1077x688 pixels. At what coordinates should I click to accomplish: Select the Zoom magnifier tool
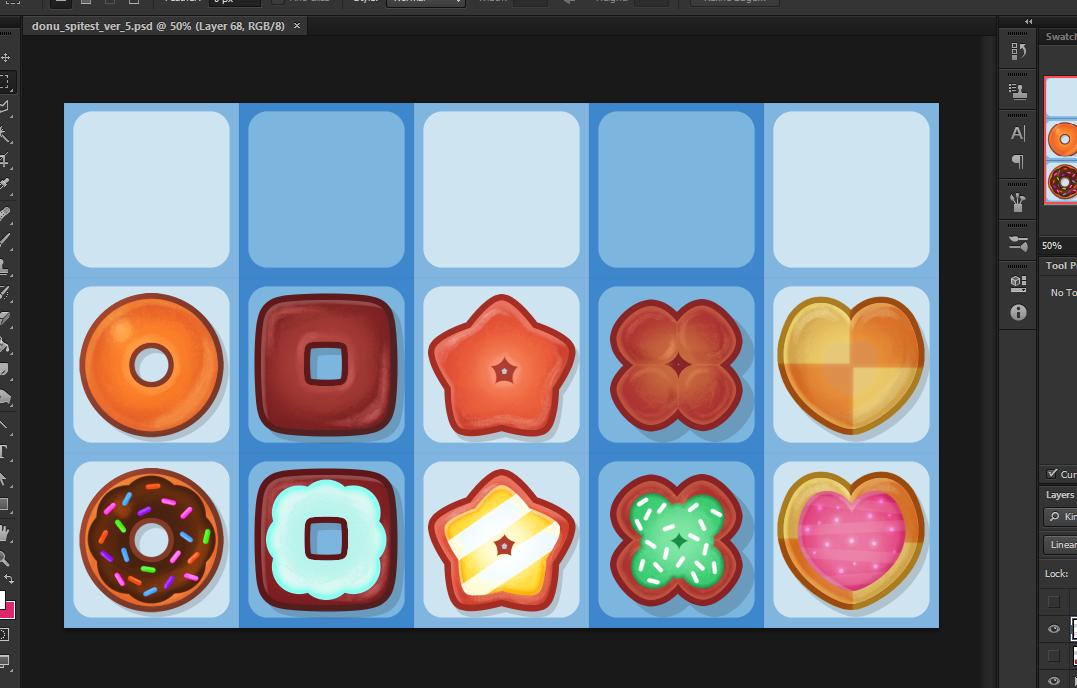pos(4,558)
